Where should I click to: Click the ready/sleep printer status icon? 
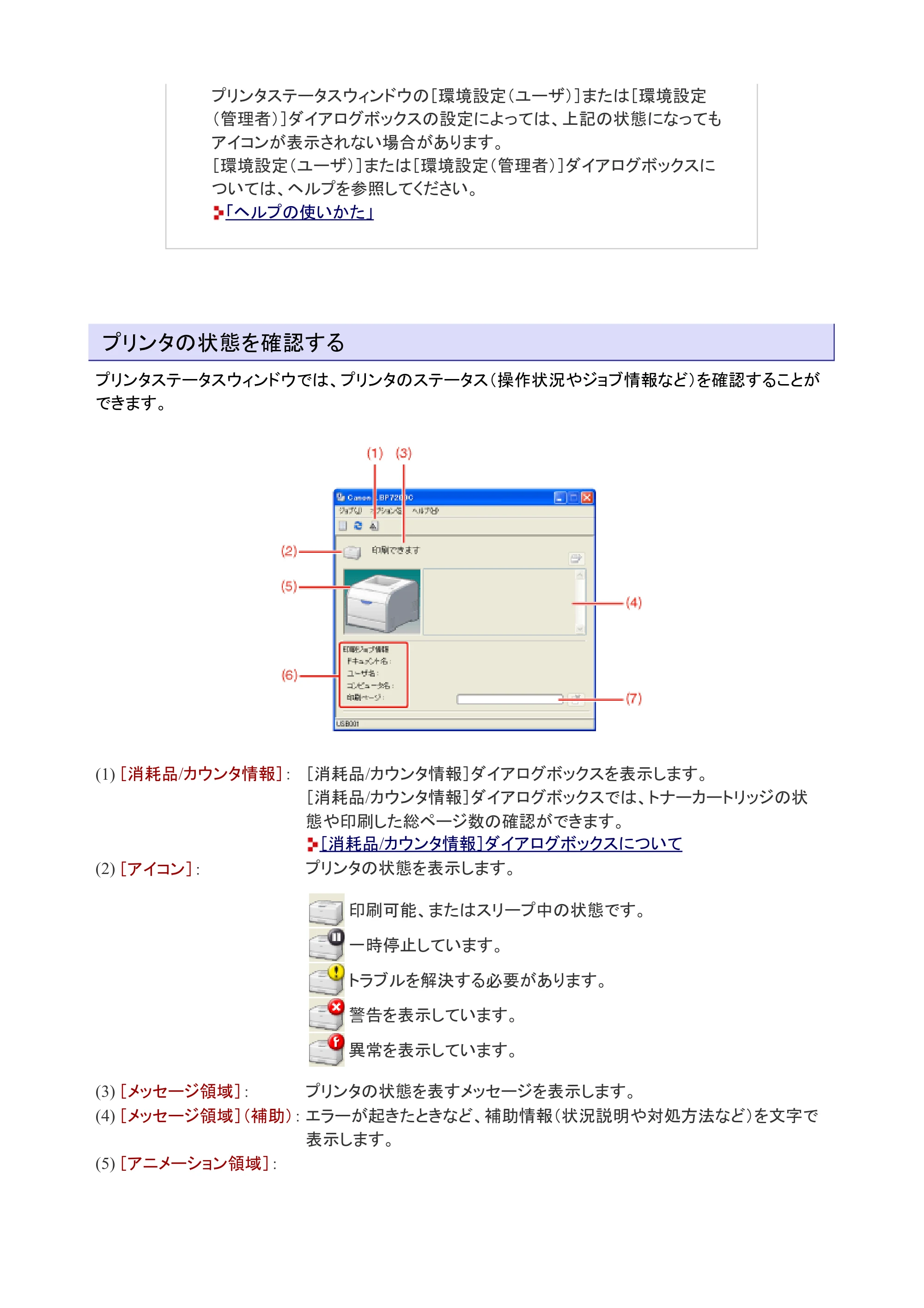(326, 911)
